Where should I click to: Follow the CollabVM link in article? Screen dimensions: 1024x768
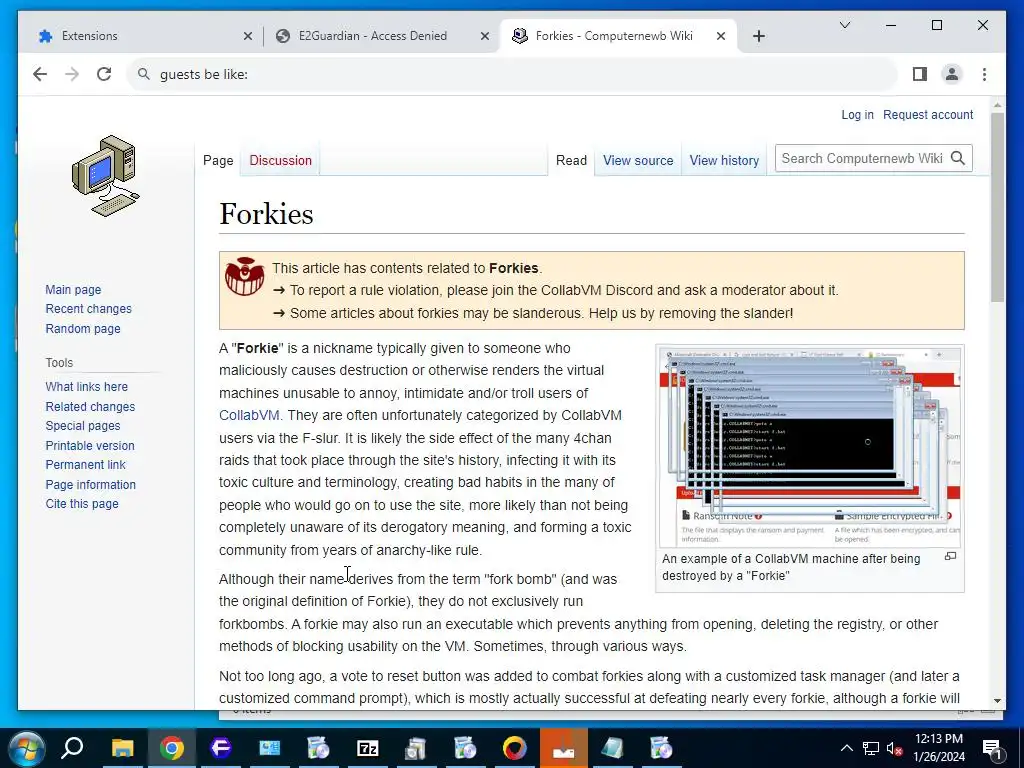[249, 415]
